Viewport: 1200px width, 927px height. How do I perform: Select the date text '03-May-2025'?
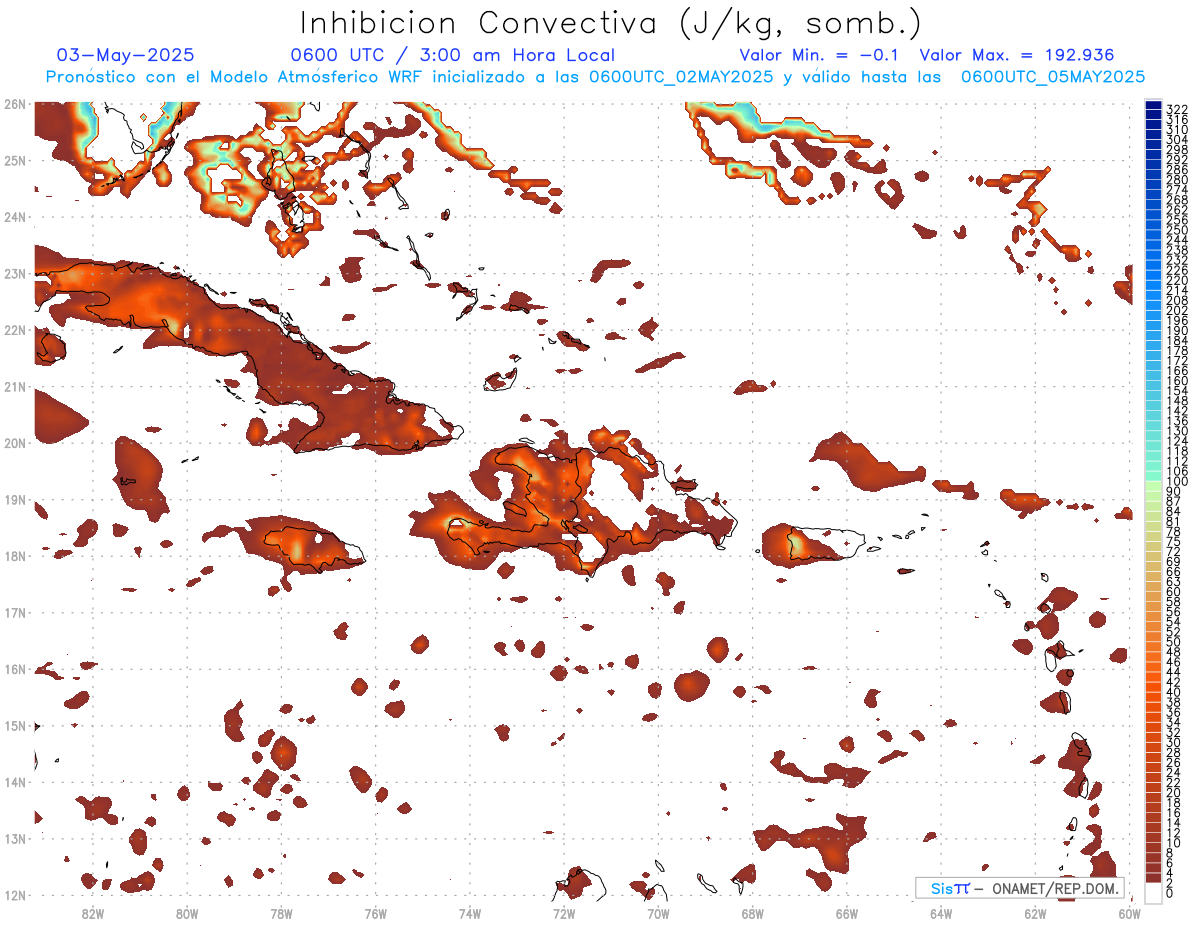(x=125, y=55)
